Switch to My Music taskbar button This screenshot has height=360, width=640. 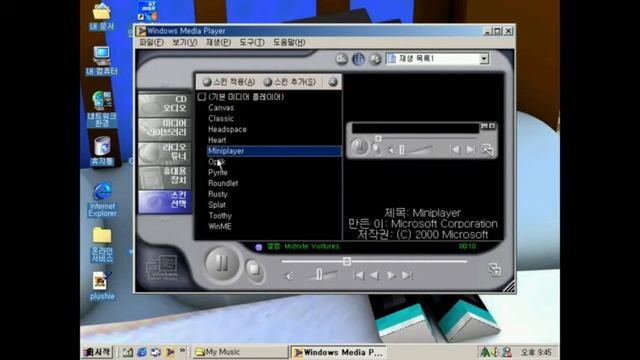point(240,352)
